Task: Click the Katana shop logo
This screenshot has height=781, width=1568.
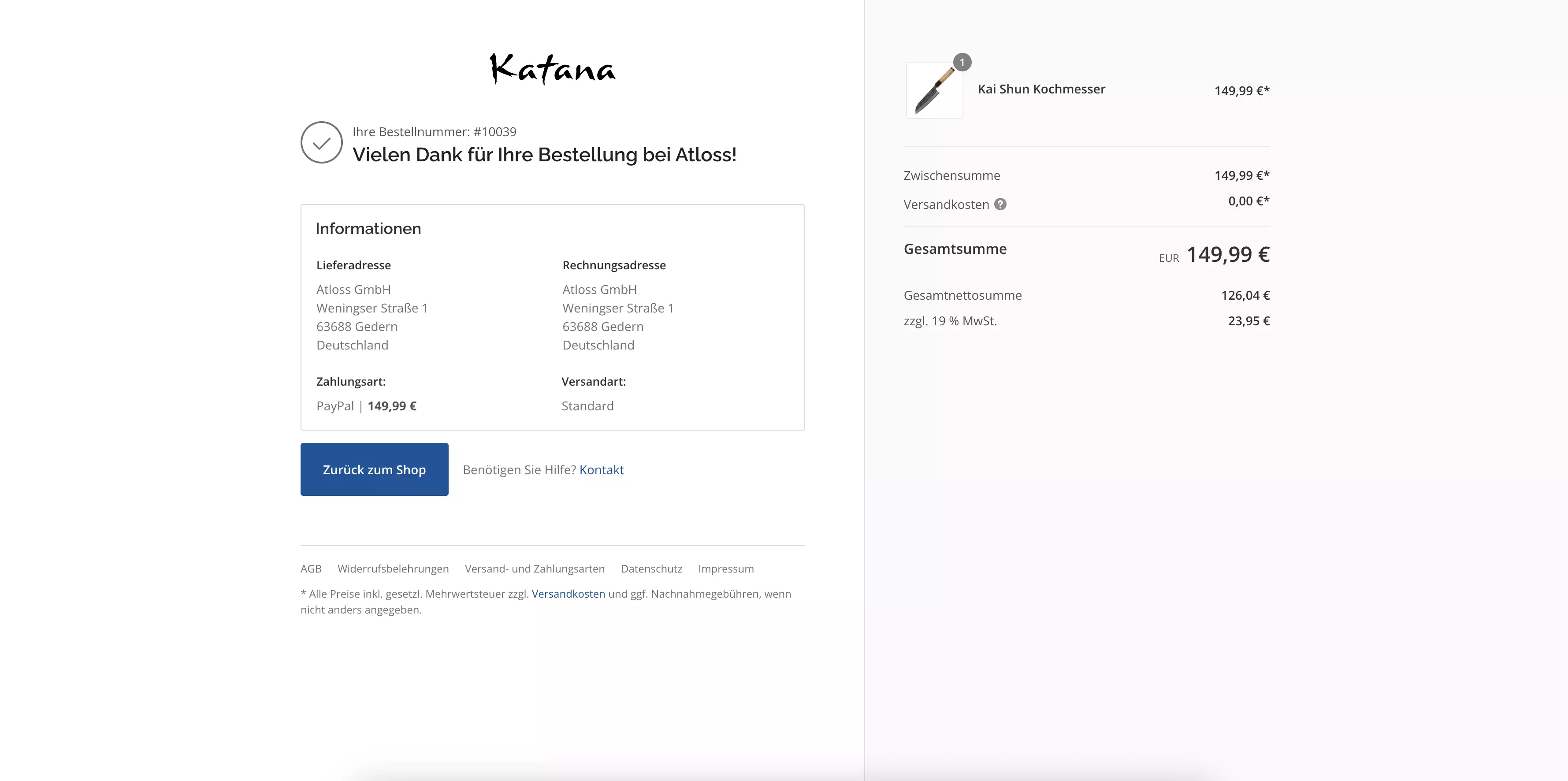Action: coord(553,69)
